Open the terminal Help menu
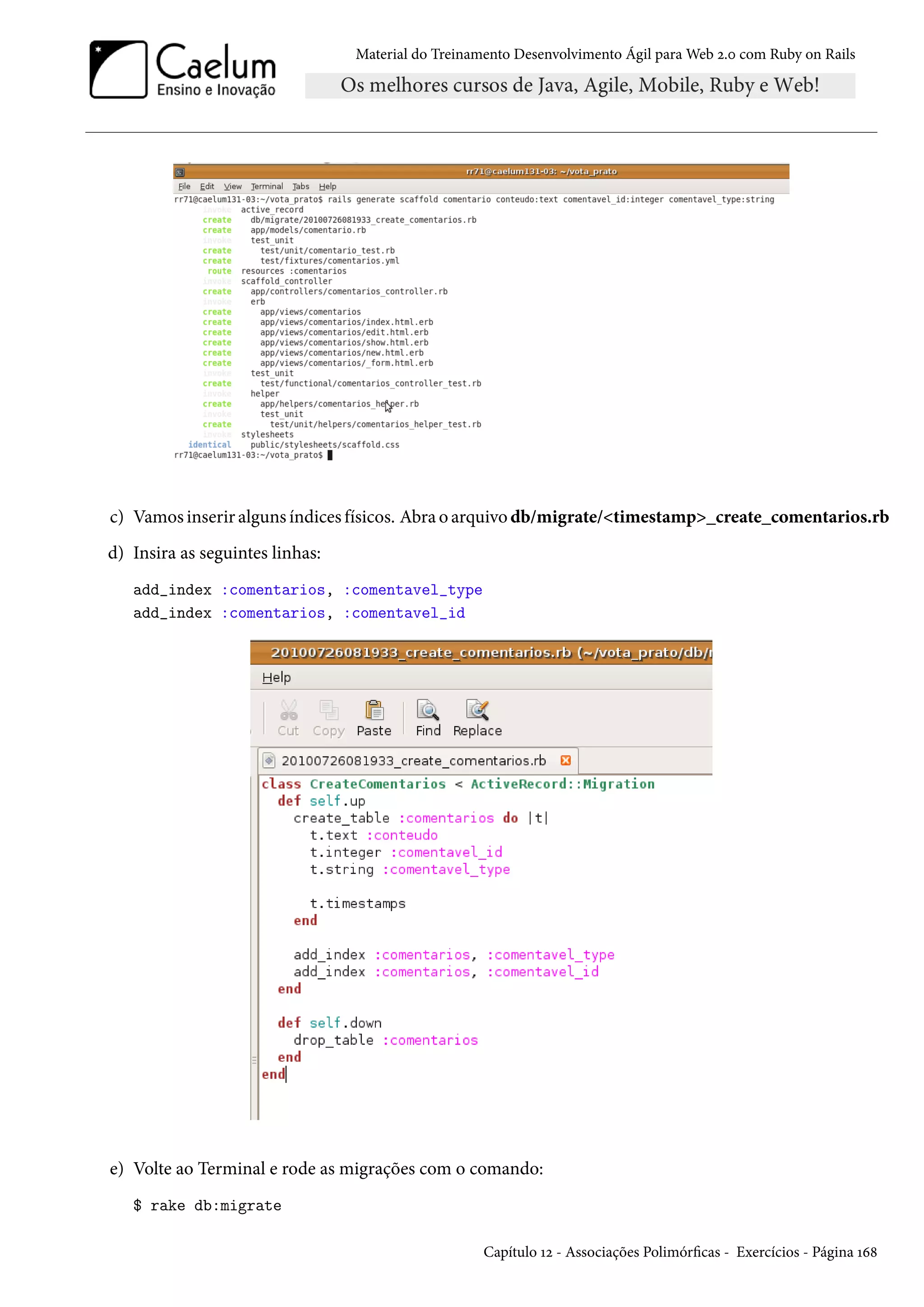This screenshot has width=924, height=1307. coord(328,186)
